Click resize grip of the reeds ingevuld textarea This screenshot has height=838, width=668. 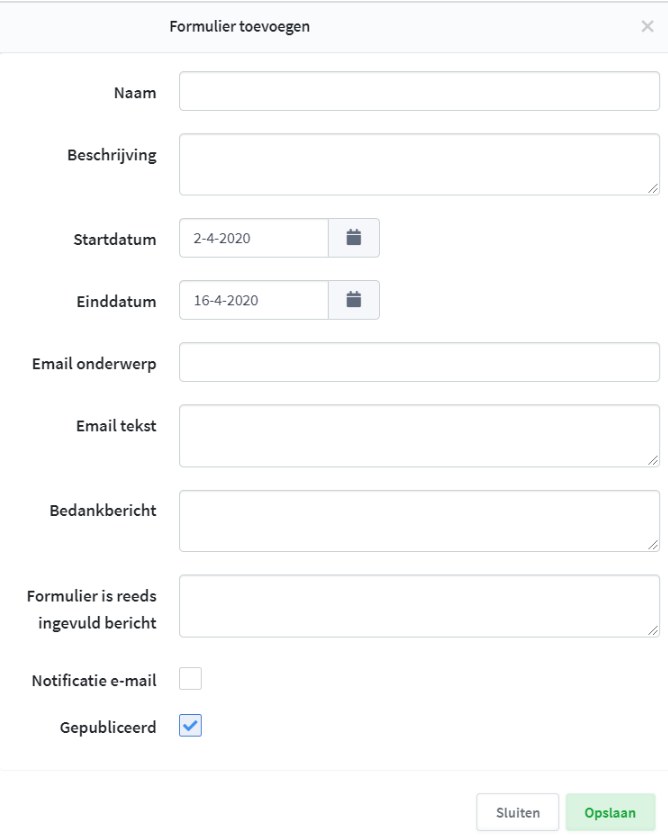[653, 631]
